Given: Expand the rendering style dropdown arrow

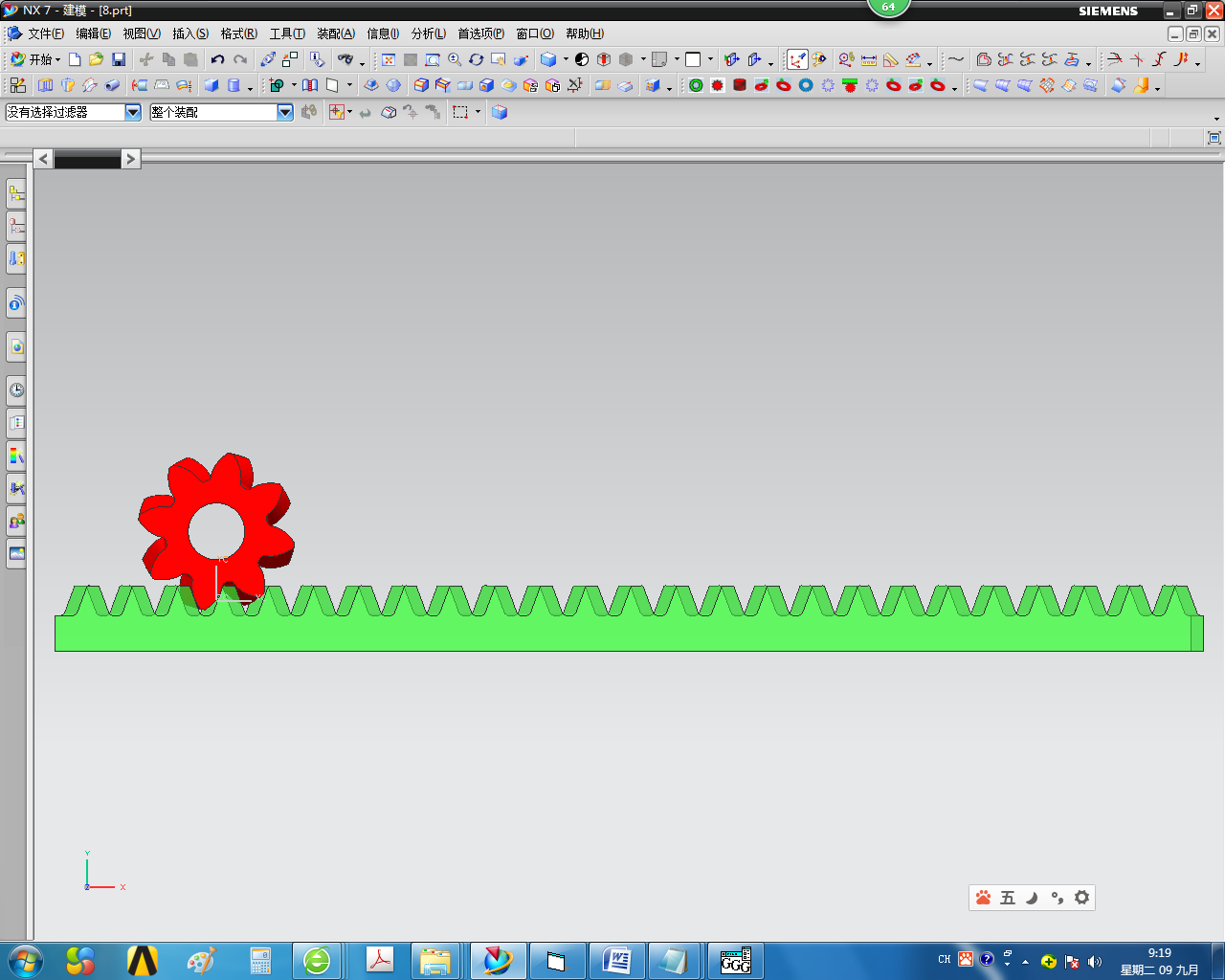Looking at the screenshot, I should (567, 59).
